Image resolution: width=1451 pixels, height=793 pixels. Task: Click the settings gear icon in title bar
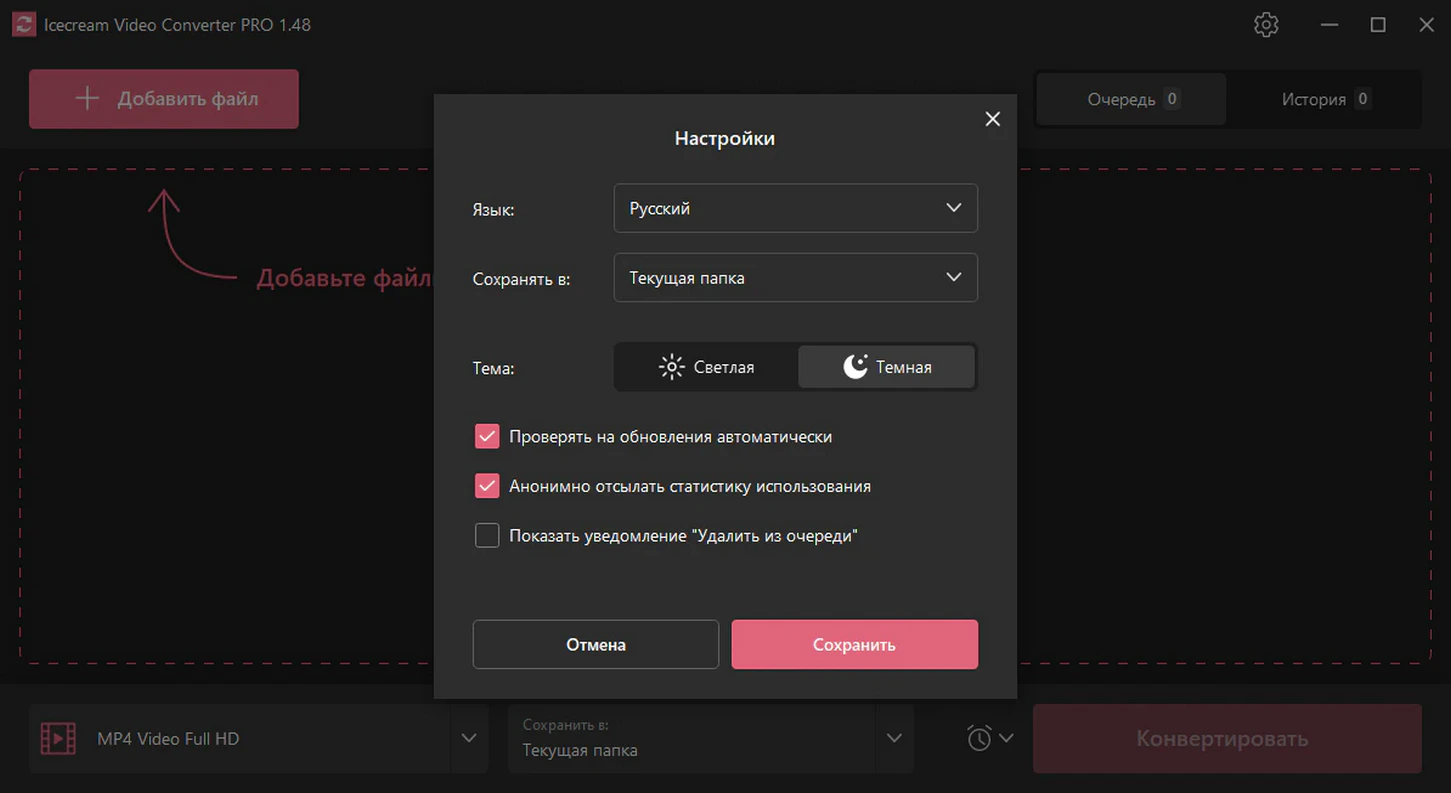click(1266, 25)
